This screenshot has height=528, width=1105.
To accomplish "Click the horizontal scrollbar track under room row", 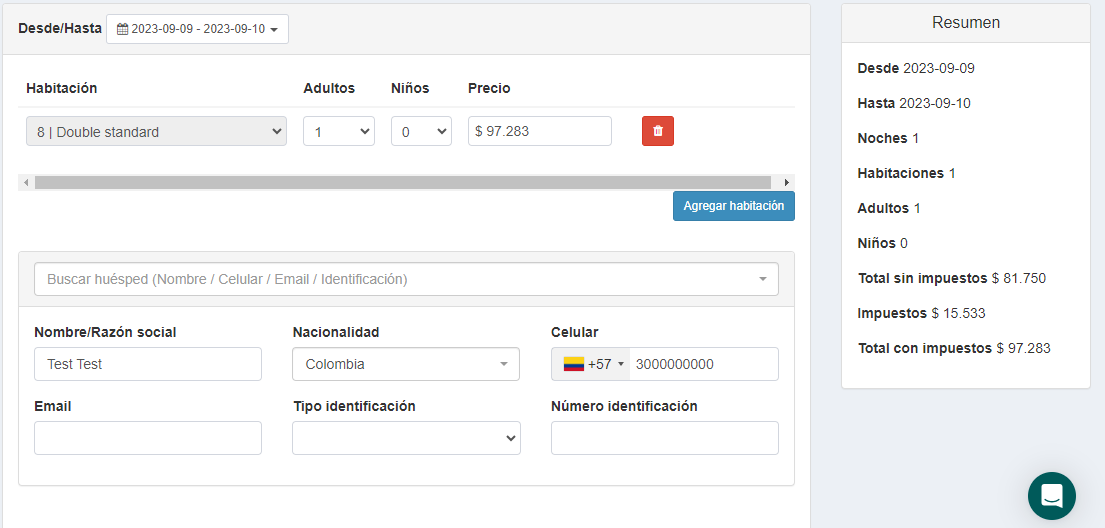I will (x=400, y=183).
